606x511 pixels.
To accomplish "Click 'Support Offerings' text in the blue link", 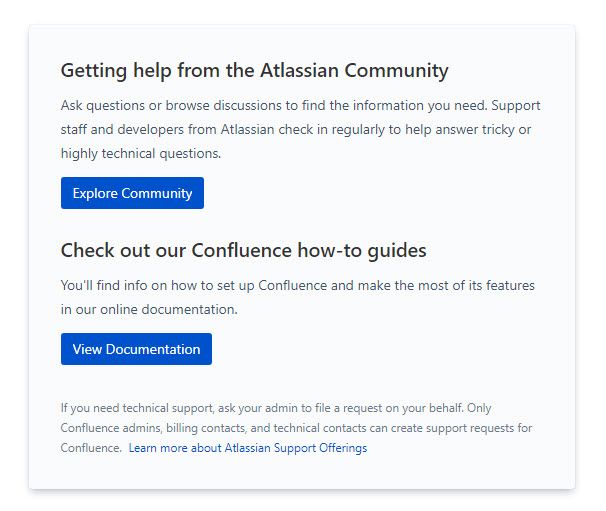I will point(320,448).
